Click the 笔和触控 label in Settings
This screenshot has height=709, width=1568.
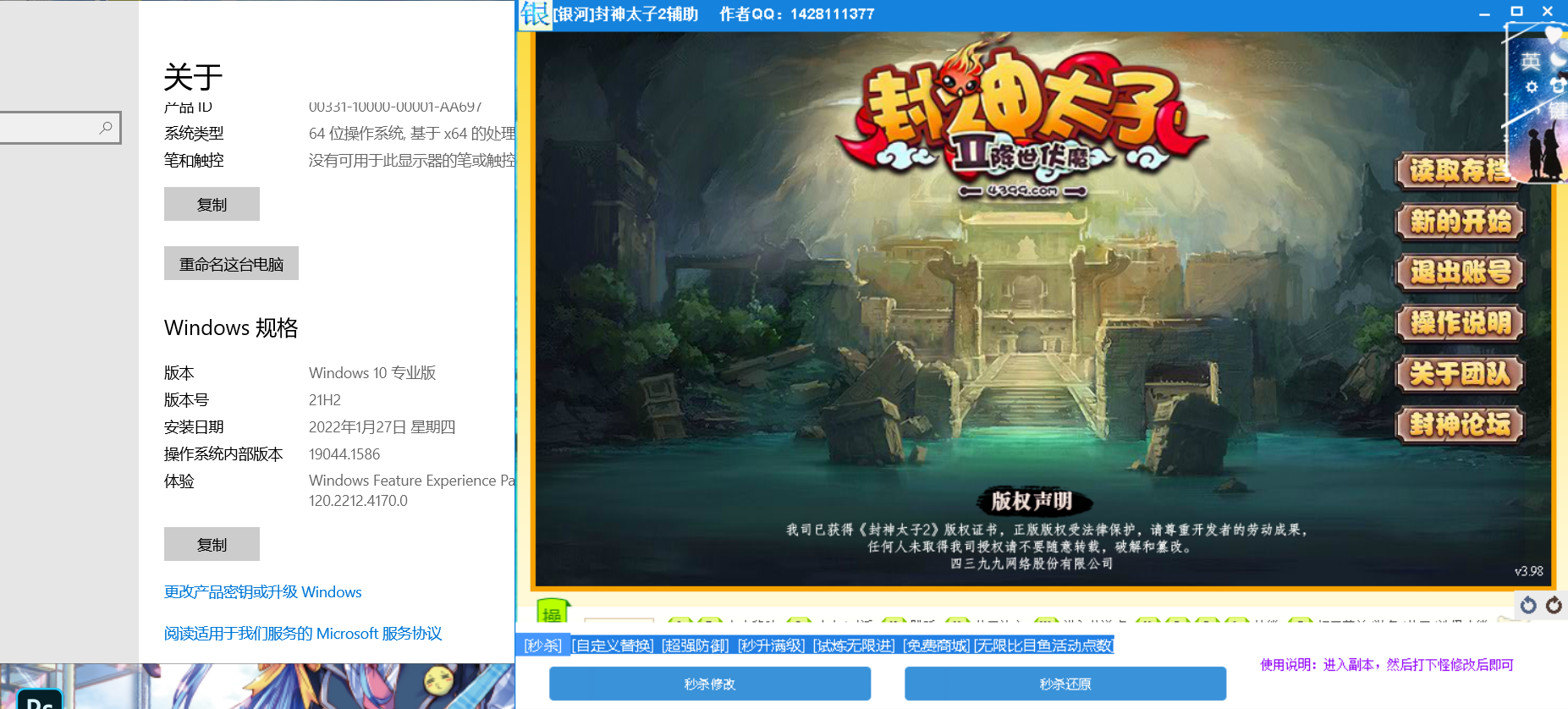(x=194, y=161)
